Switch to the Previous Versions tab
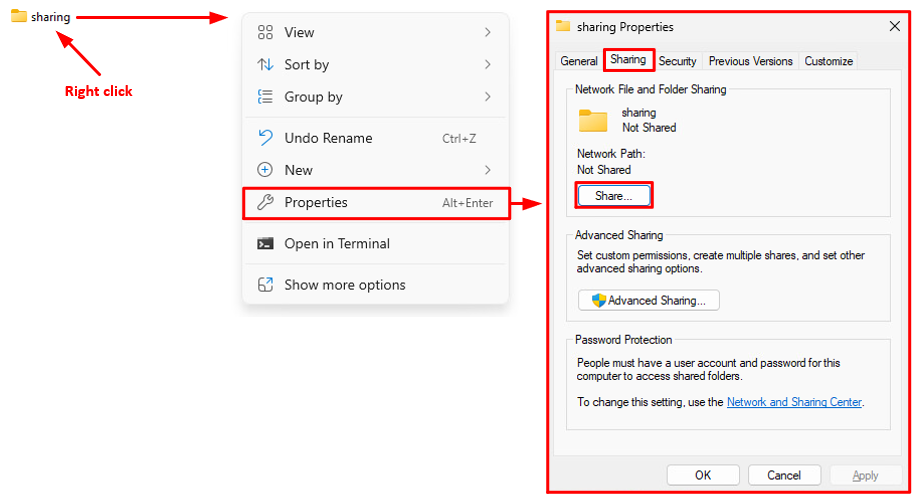Viewport: 917px width, 499px height. [x=750, y=61]
